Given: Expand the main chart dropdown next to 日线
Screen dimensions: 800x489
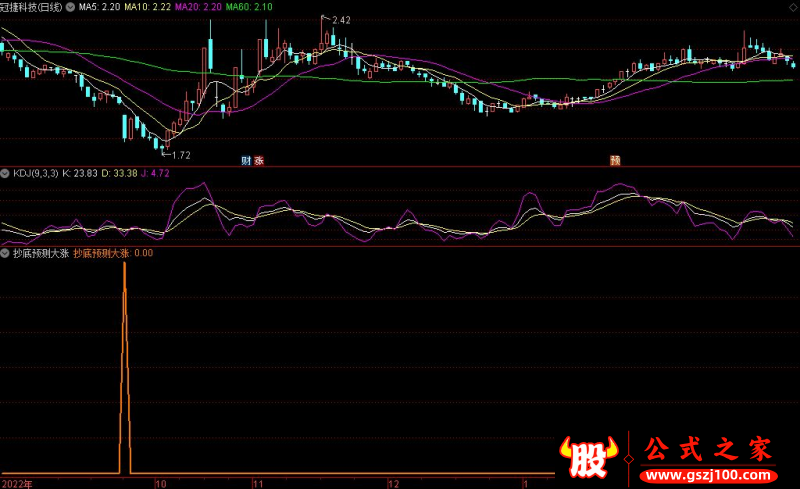Looking at the screenshot, I should [x=70, y=7].
